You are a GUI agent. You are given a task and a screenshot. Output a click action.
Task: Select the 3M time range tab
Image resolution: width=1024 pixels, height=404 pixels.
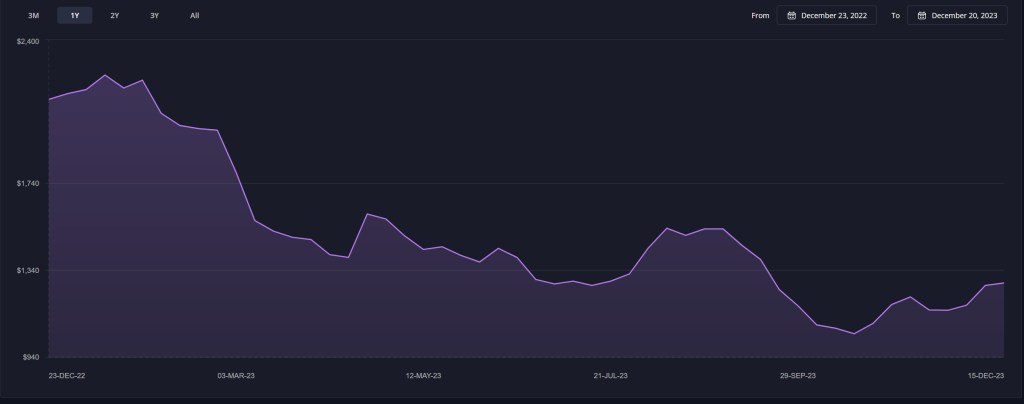click(34, 16)
